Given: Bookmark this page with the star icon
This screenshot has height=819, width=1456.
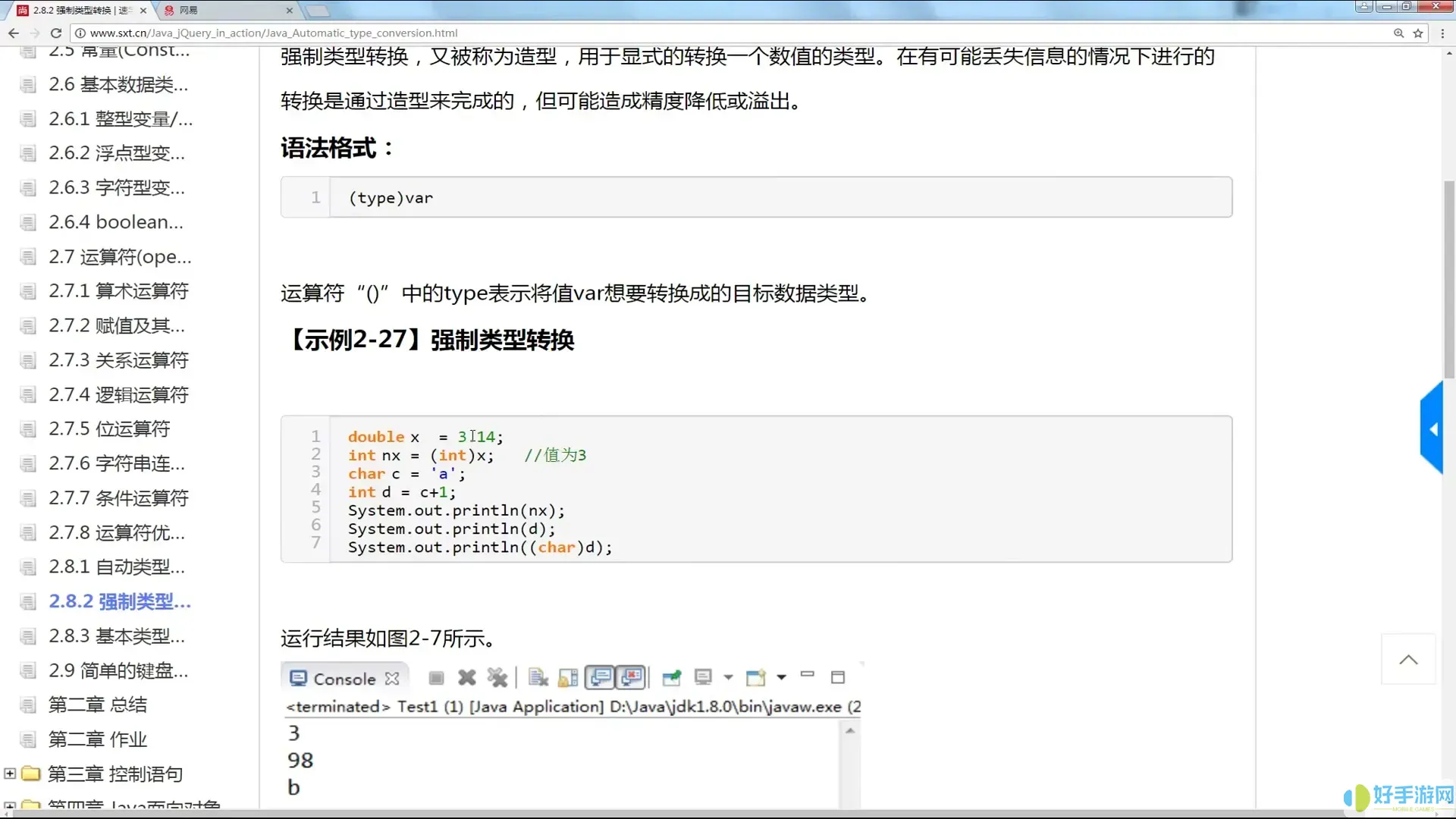Looking at the screenshot, I should 1418,33.
